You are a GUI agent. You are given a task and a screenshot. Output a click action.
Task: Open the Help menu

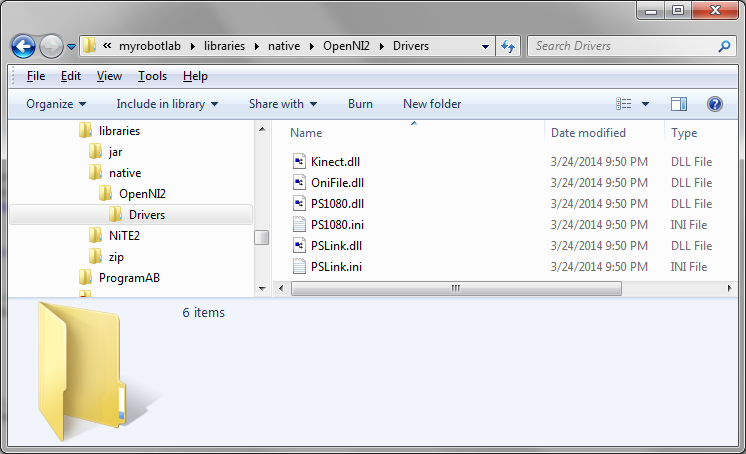(x=195, y=76)
